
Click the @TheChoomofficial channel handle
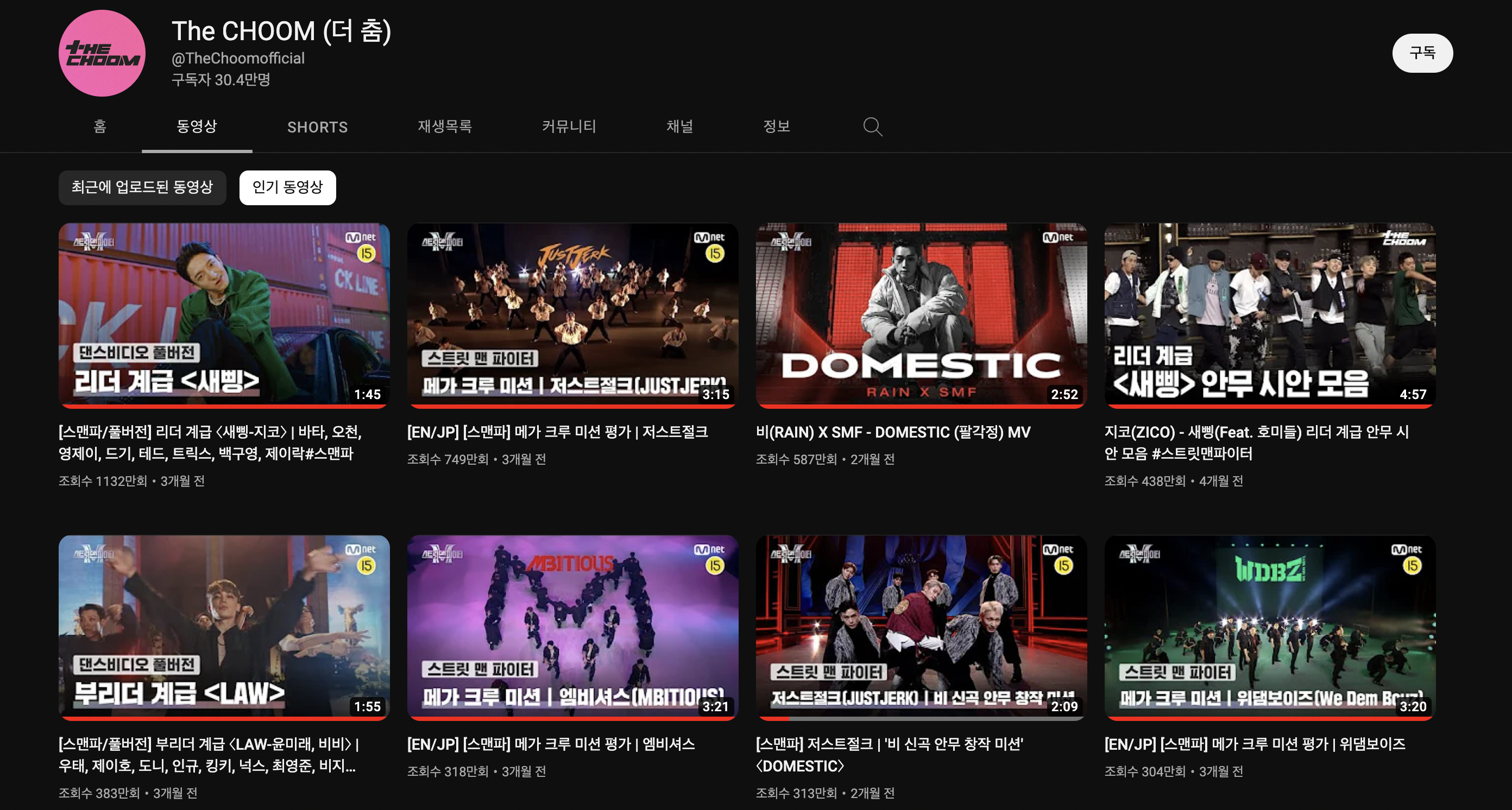(x=238, y=58)
